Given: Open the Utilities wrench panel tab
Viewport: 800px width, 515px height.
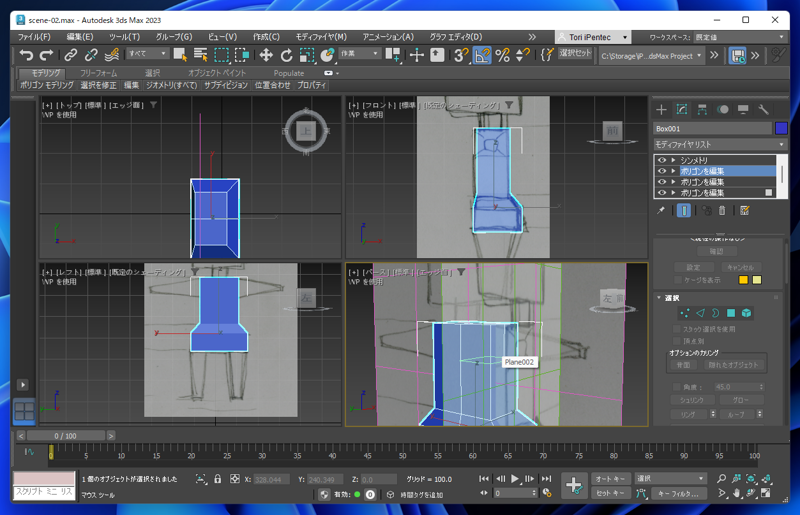Looking at the screenshot, I should (763, 109).
